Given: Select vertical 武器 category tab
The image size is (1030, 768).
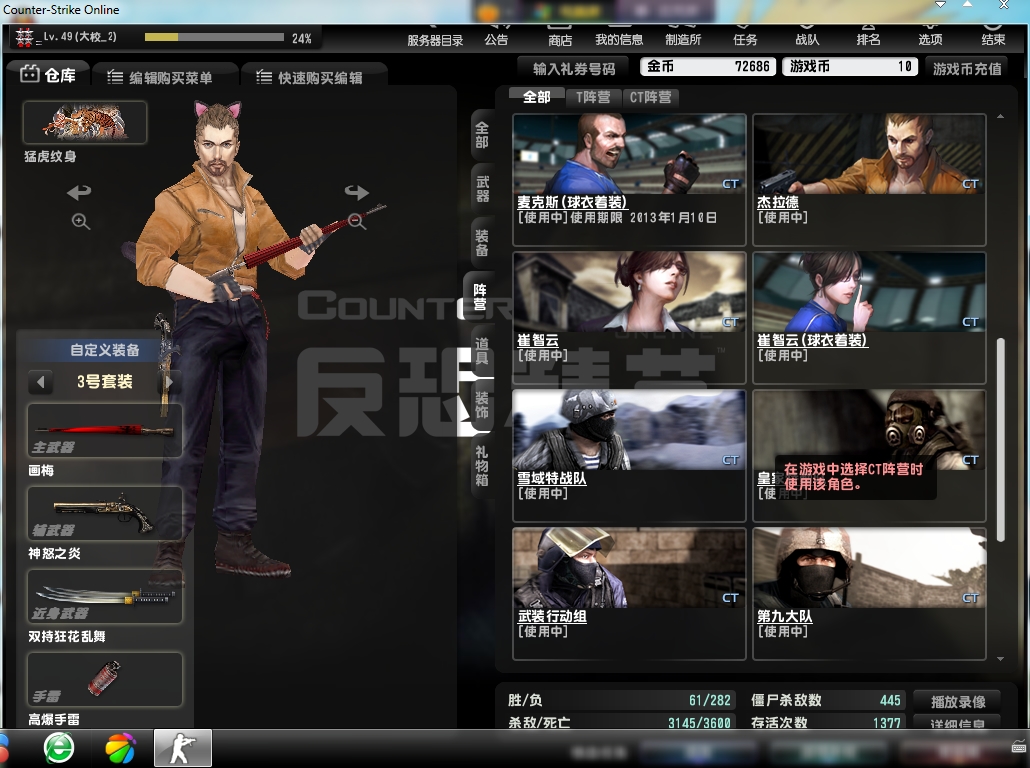Looking at the screenshot, I should point(482,189).
